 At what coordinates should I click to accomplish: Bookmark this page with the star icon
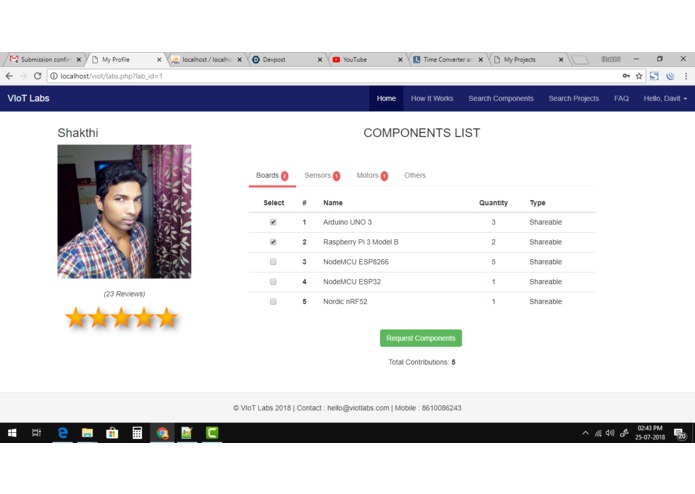(x=639, y=76)
